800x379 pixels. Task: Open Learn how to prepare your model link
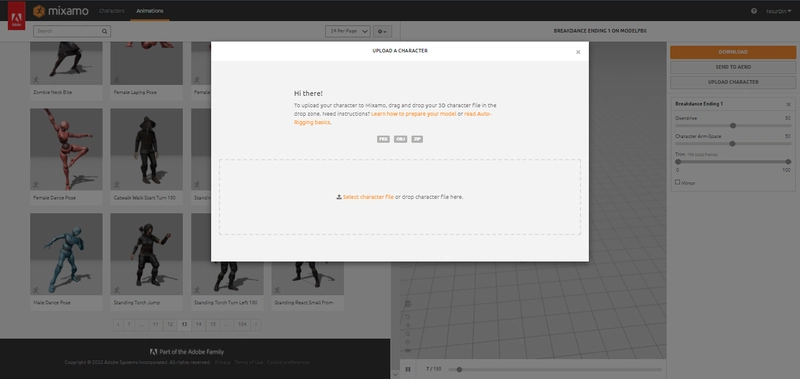pyautogui.click(x=413, y=114)
